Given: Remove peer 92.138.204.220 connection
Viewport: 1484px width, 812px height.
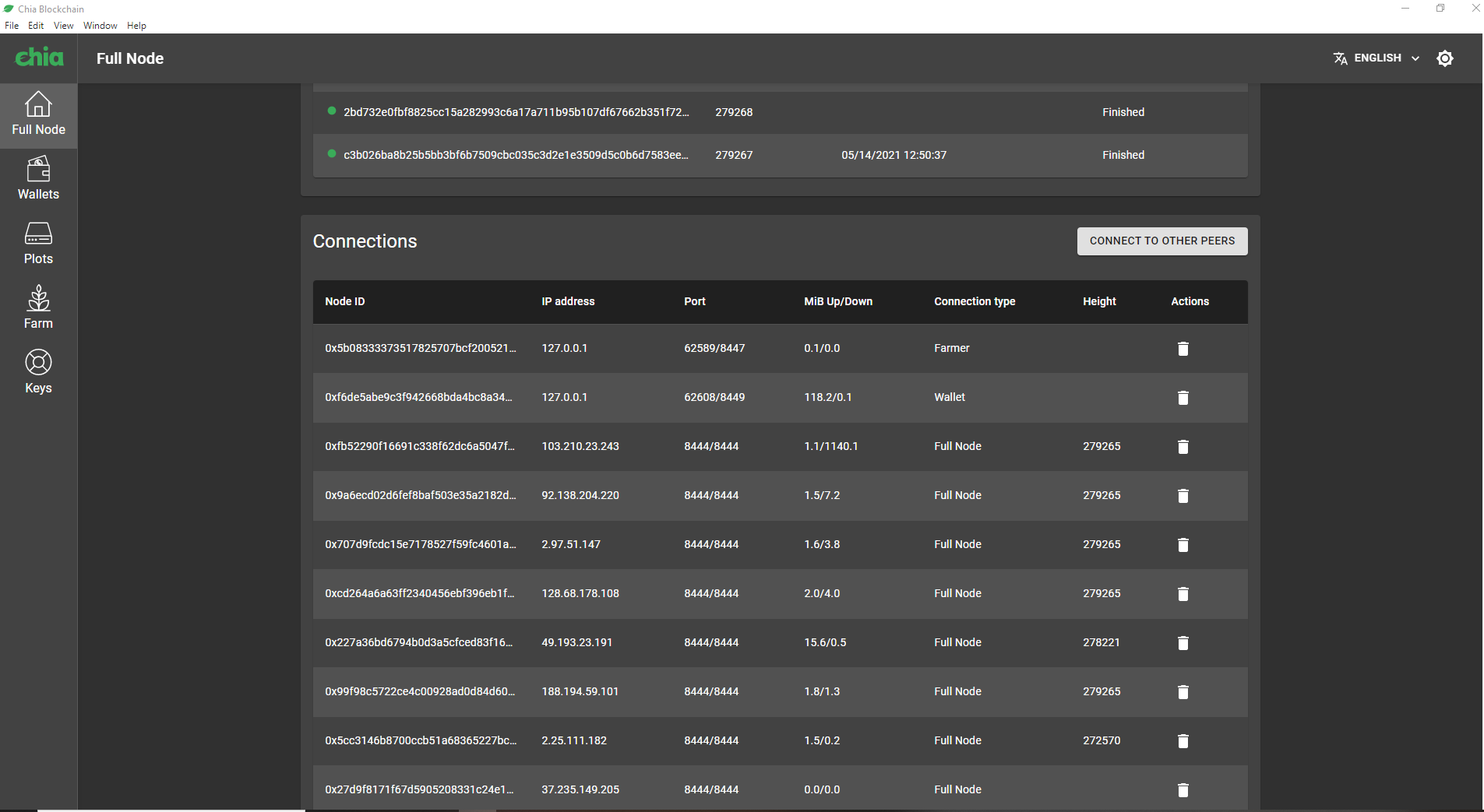Looking at the screenshot, I should 1183,496.
